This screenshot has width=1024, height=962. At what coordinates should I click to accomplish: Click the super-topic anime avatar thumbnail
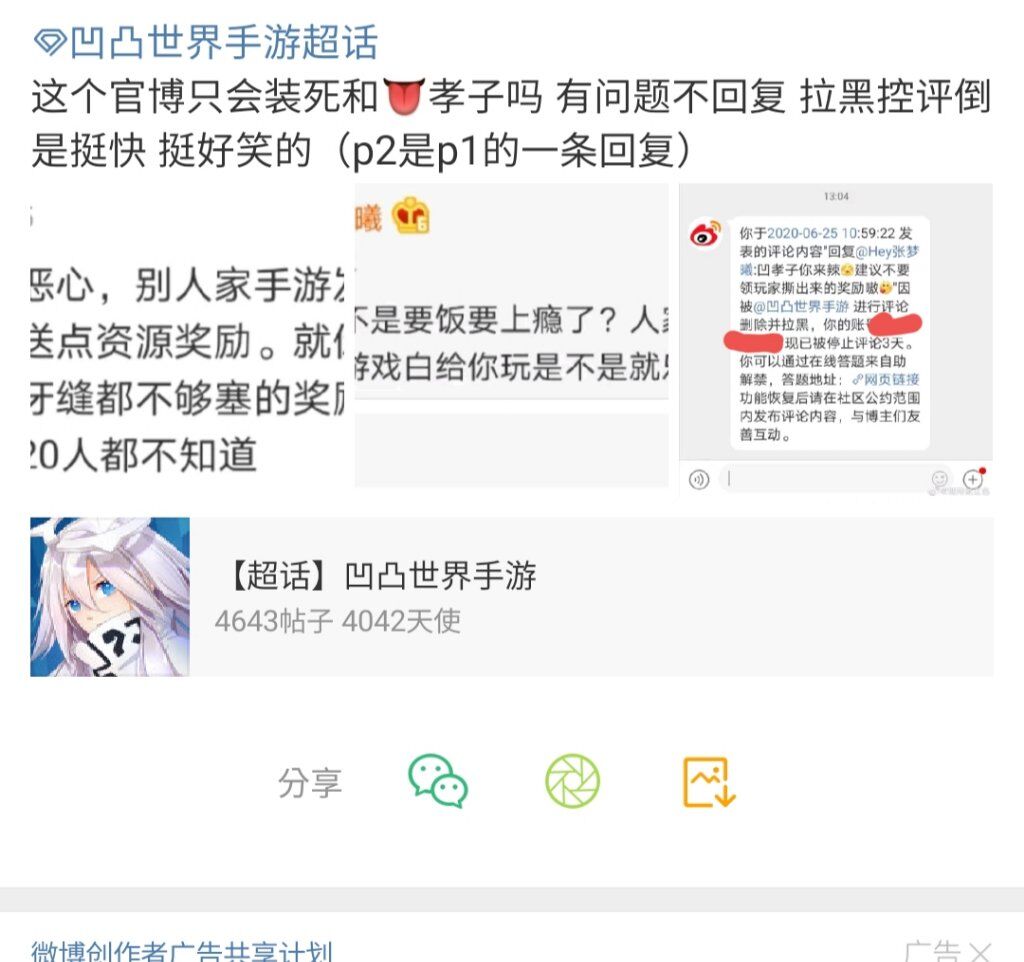tap(110, 597)
